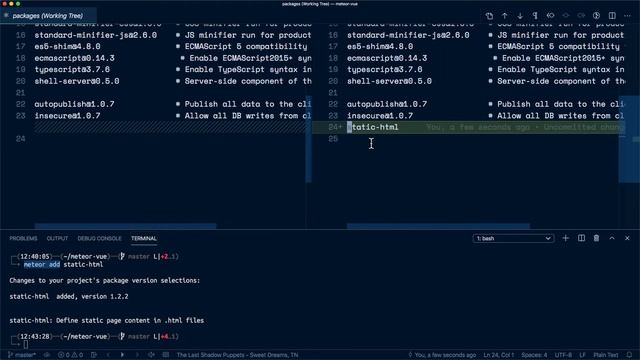Click 'standard-minifier-js@2.6.0' in left pane
This screenshot has width=640, height=360.
coord(96,35)
